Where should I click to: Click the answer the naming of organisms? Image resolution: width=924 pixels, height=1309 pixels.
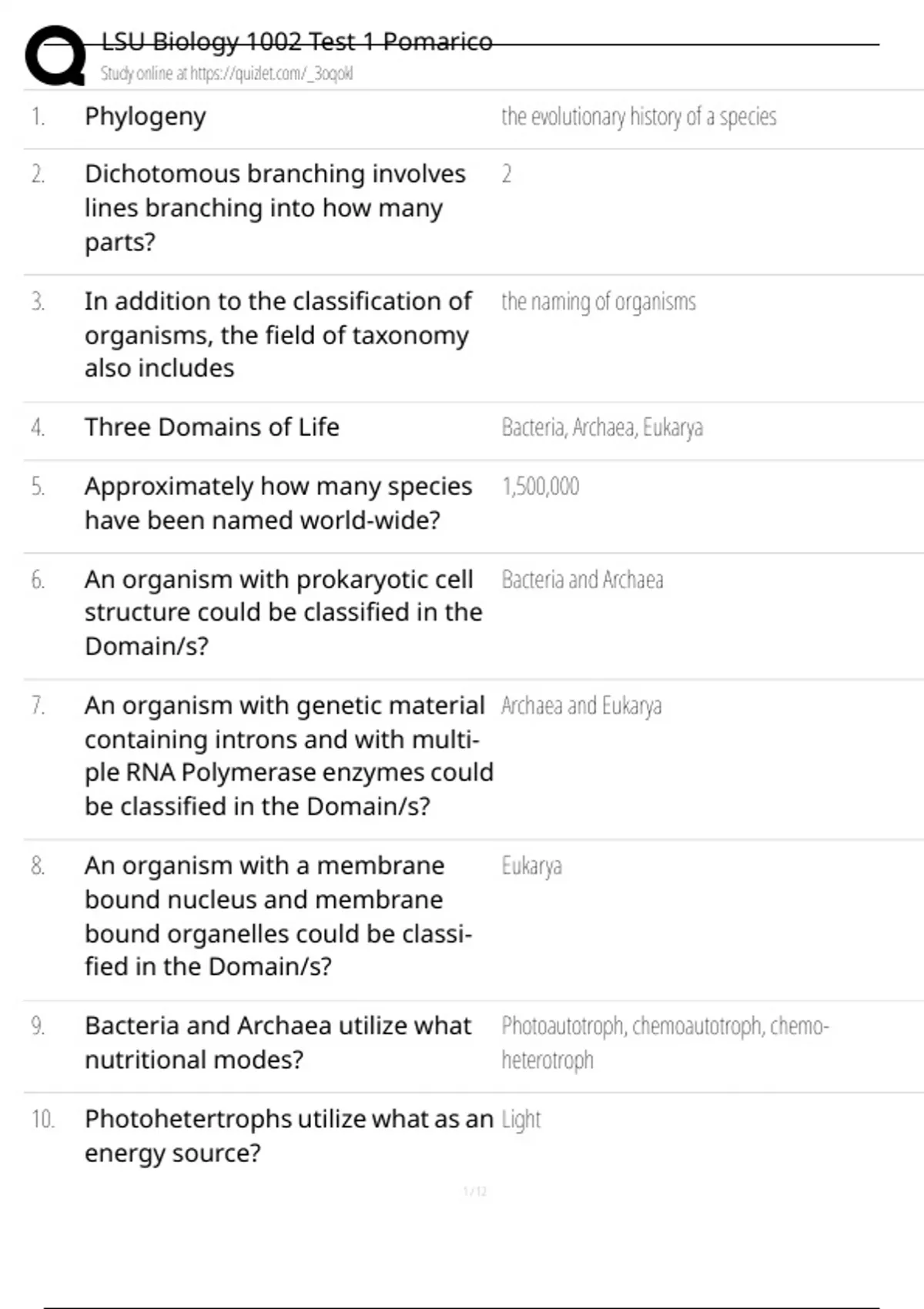(x=598, y=302)
